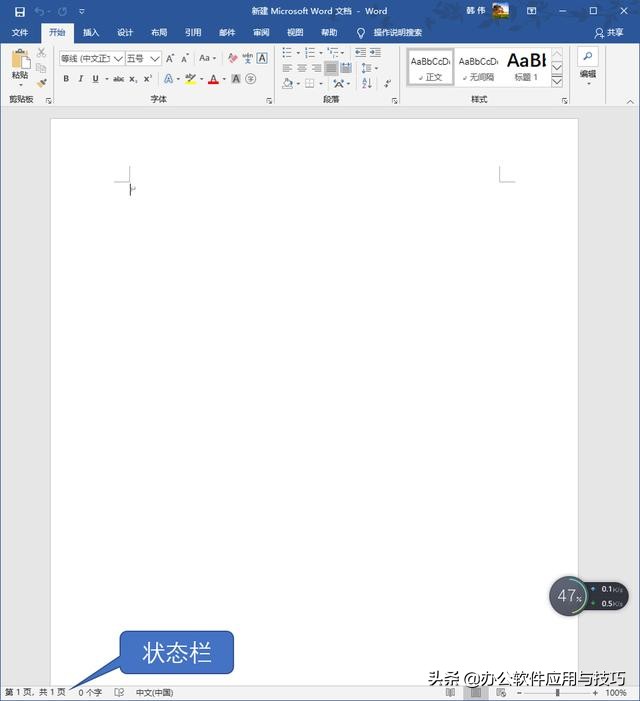Align paragraph text to the right

[x=316, y=68]
